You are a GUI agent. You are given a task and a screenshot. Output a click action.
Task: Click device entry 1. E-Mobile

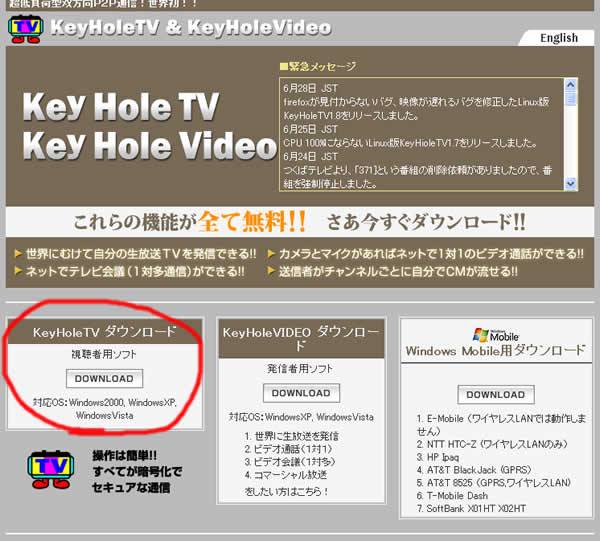pos(501,425)
